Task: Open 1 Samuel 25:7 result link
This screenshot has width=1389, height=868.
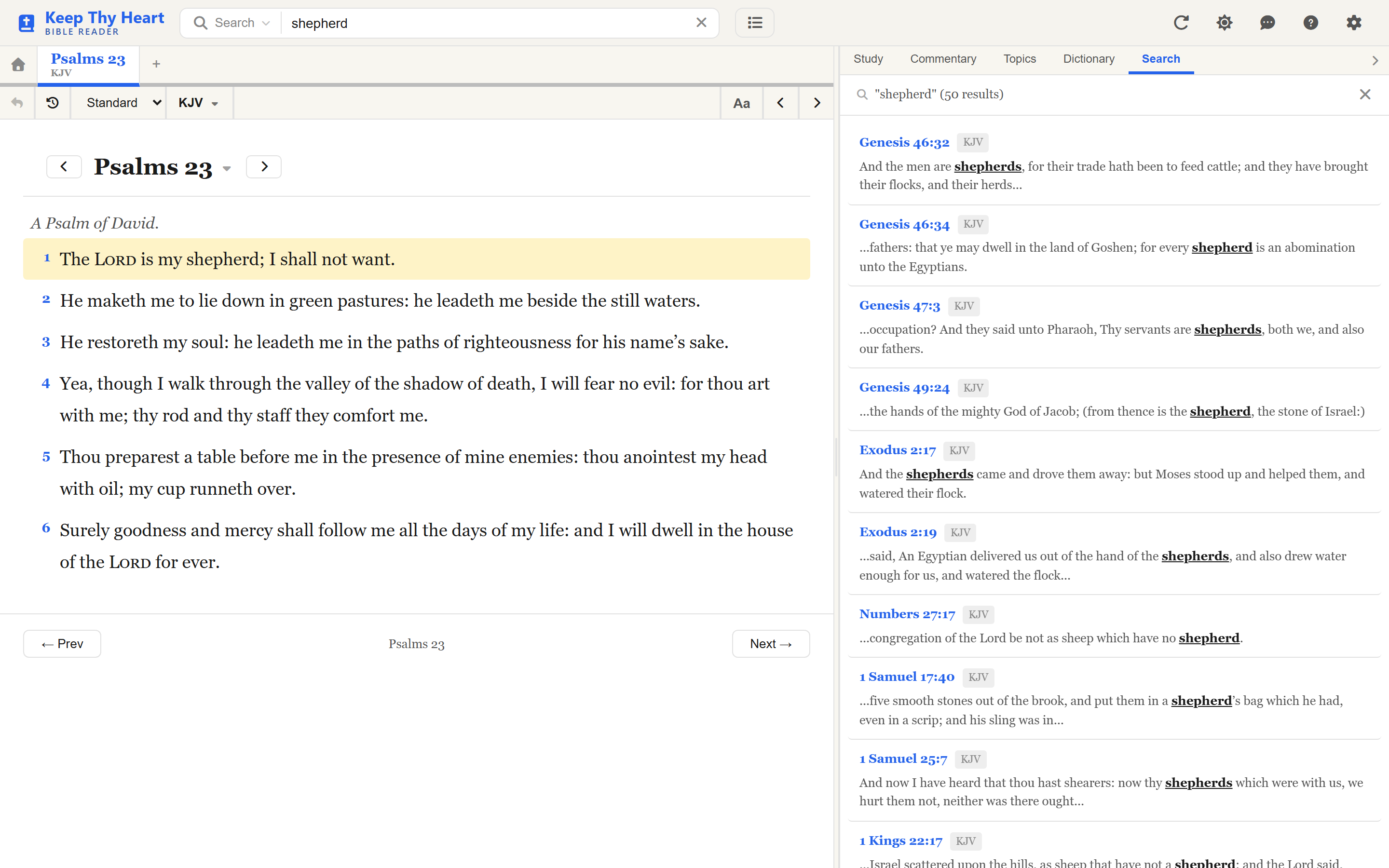Action: [x=903, y=759]
